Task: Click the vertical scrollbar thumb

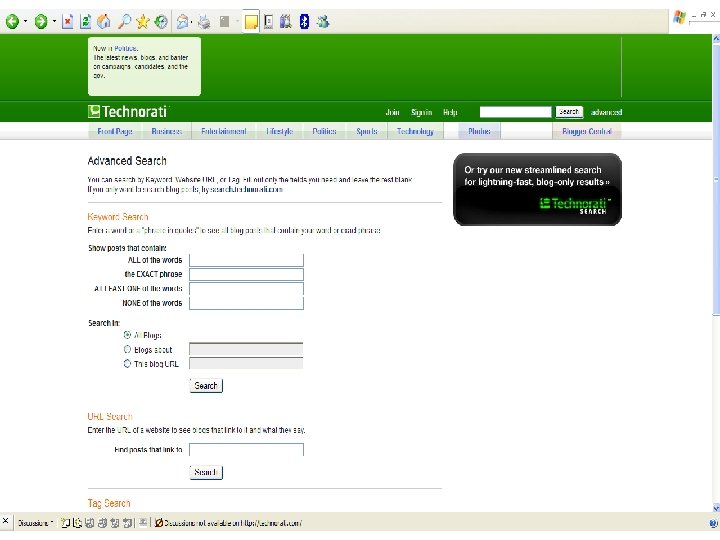Action: 716,179
